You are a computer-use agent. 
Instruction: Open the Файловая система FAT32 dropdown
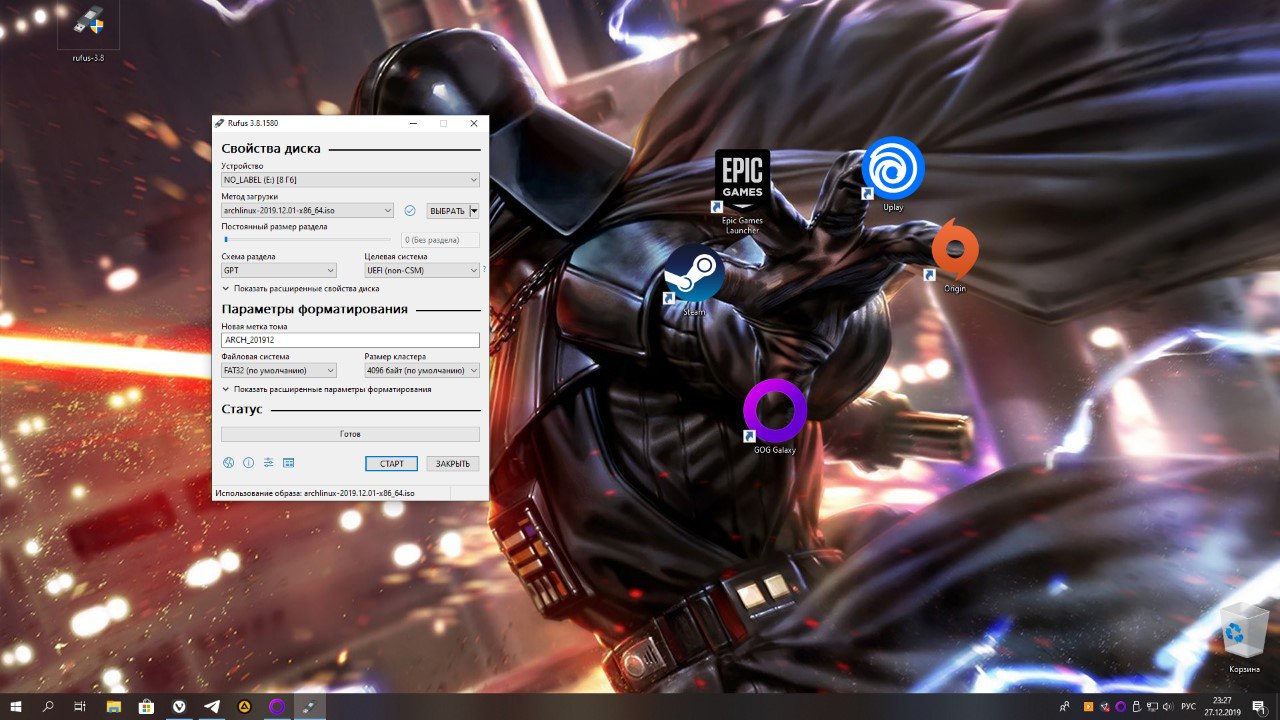279,370
